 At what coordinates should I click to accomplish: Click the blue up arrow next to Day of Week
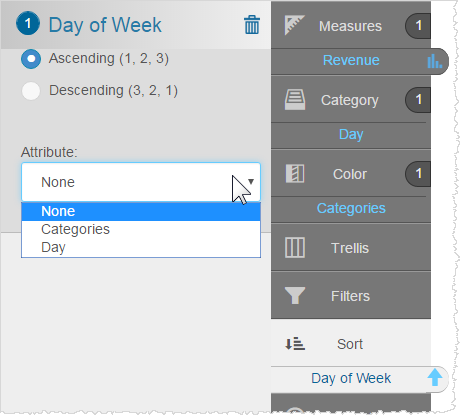coord(435,377)
